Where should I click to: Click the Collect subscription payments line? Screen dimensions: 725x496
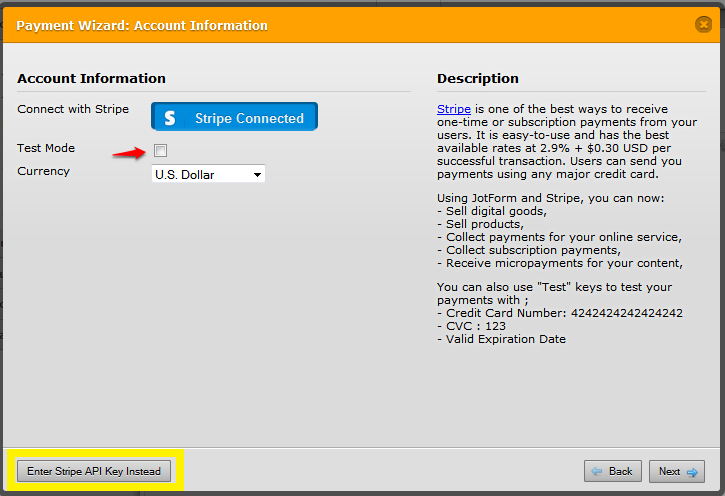529,250
